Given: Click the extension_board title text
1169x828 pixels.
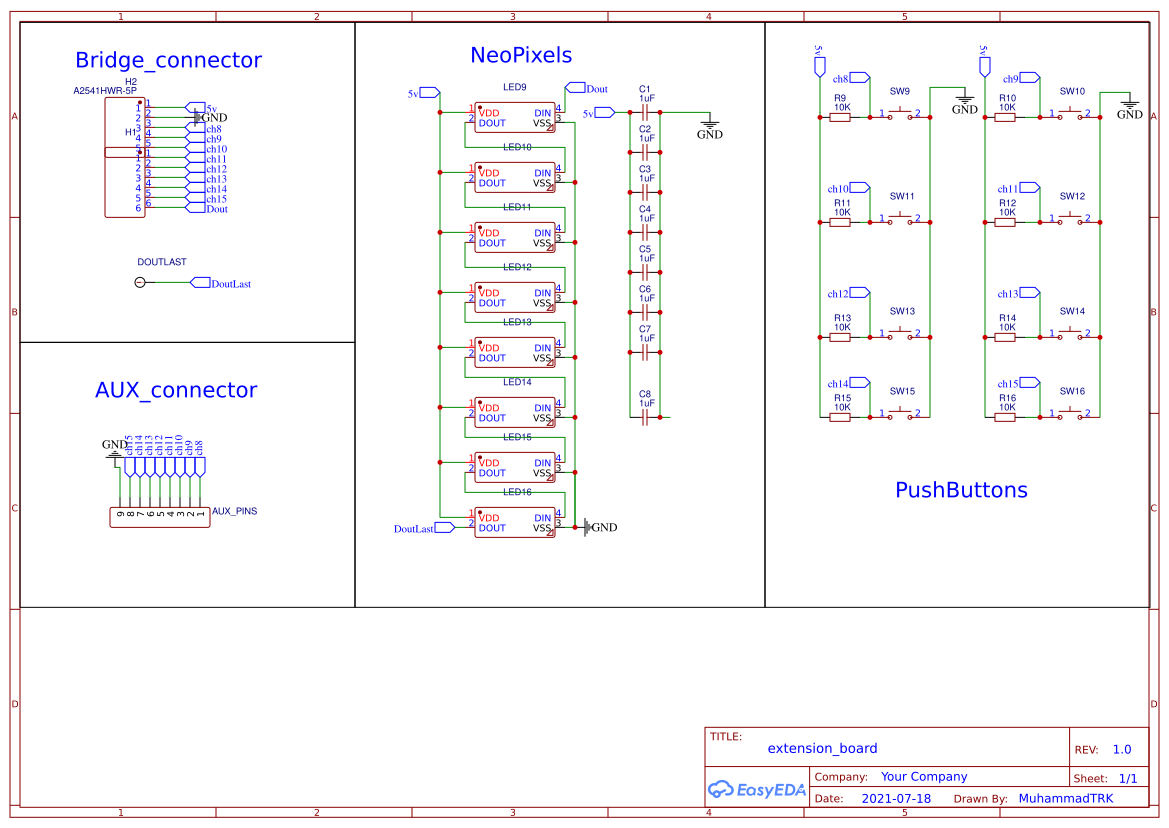Looking at the screenshot, I should 822,748.
